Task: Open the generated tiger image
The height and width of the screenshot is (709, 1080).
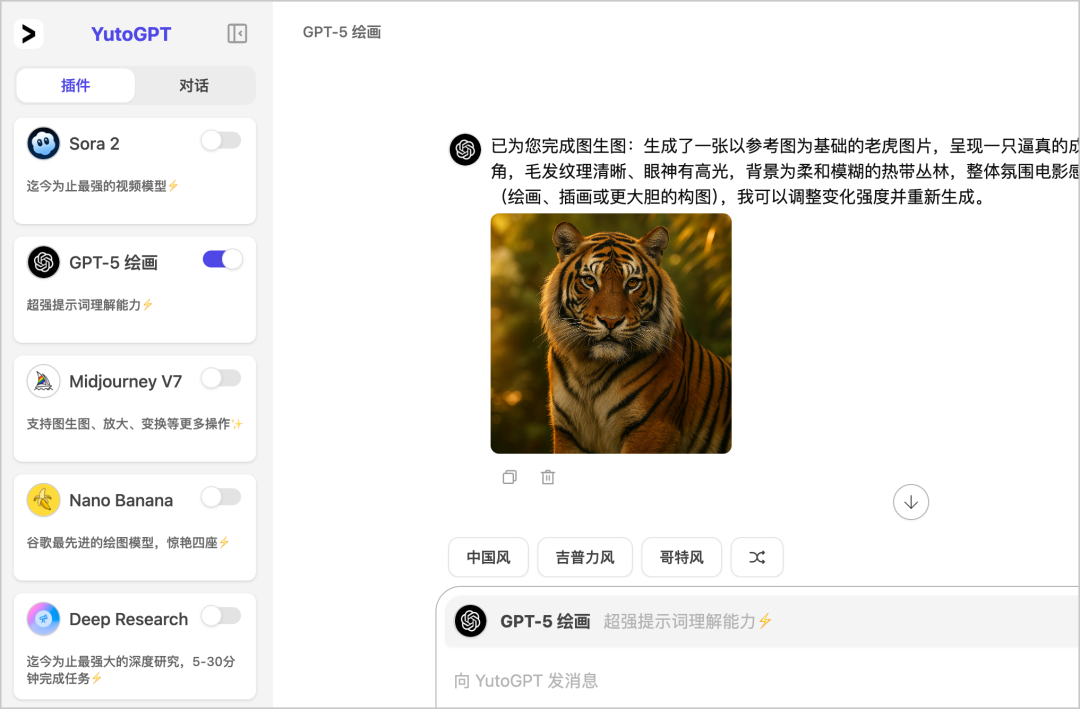Action: coord(611,333)
